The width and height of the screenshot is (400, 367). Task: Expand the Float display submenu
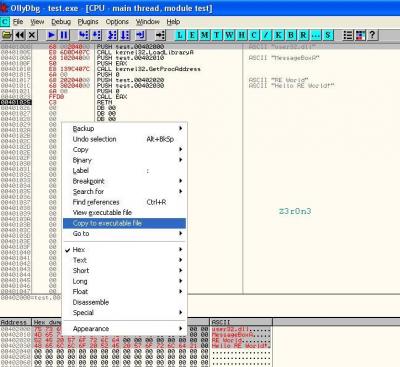tap(124, 291)
